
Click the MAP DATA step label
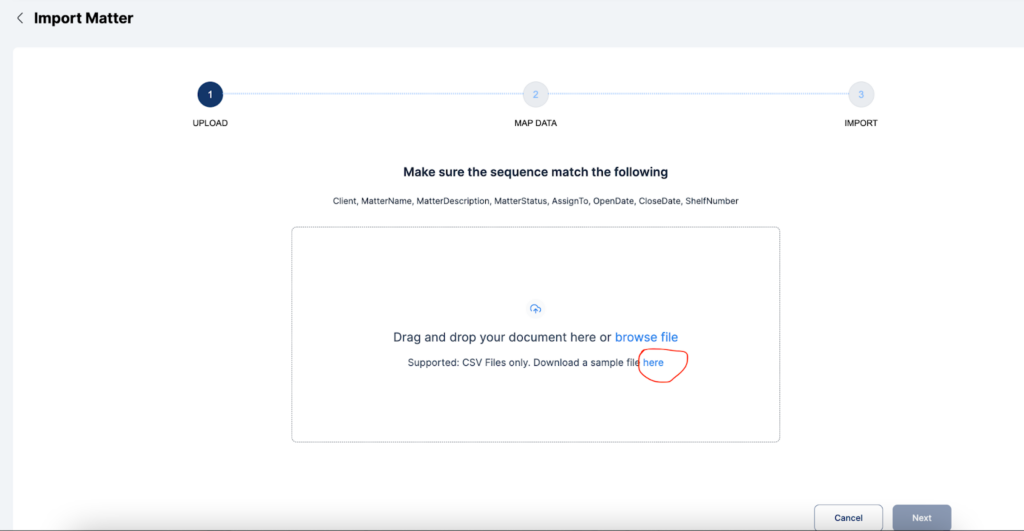(535, 123)
